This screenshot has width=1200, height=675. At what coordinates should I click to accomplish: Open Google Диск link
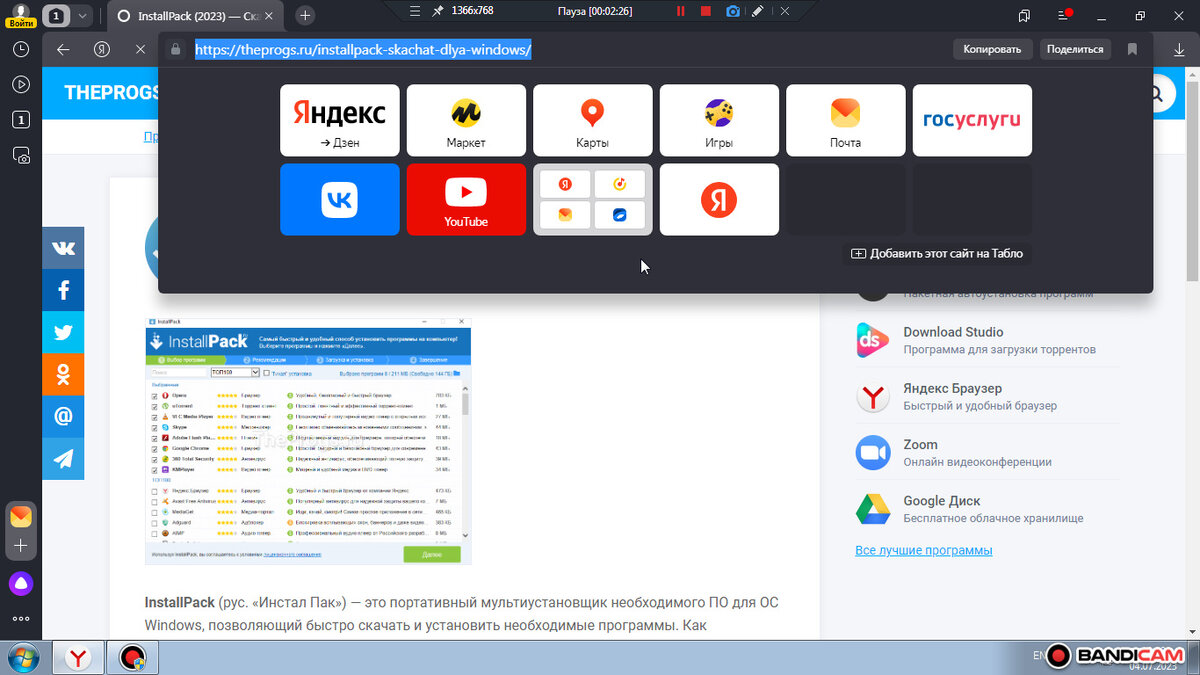(941, 500)
